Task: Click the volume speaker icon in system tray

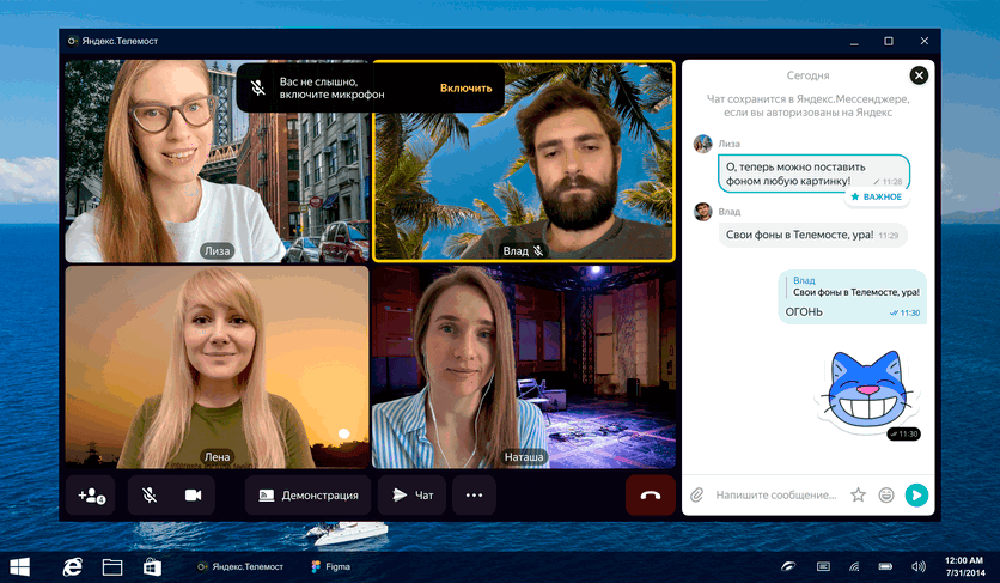Action: [918, 566]
